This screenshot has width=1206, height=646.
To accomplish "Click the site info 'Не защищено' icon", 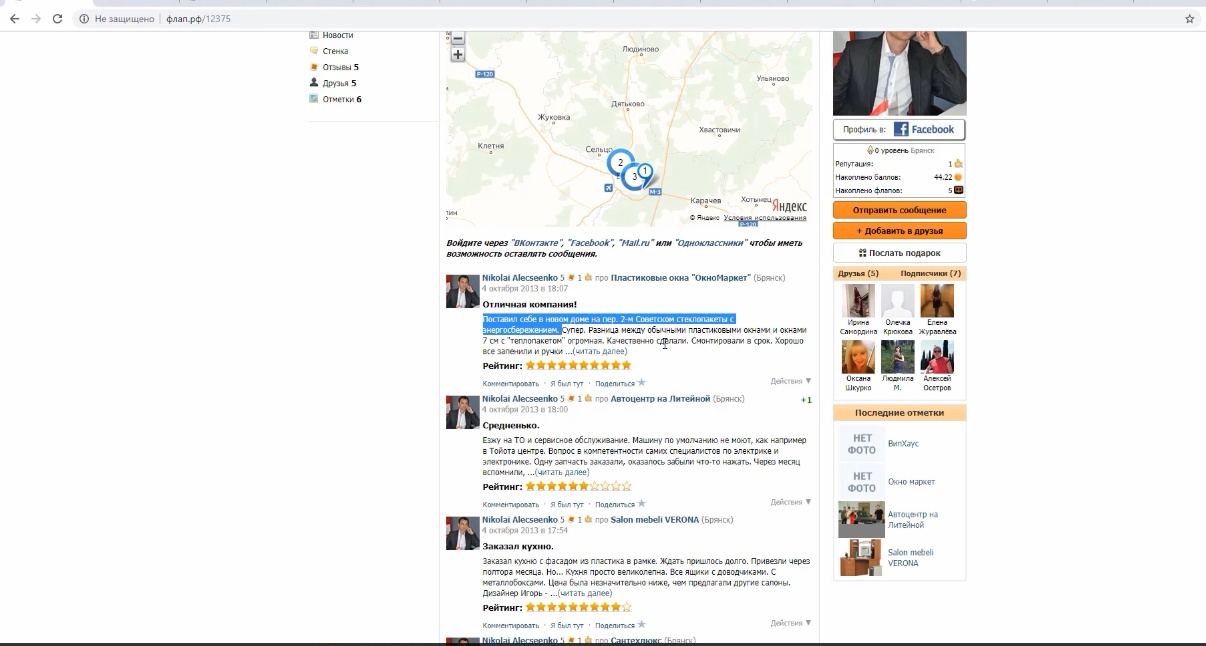I will point(84,18).
